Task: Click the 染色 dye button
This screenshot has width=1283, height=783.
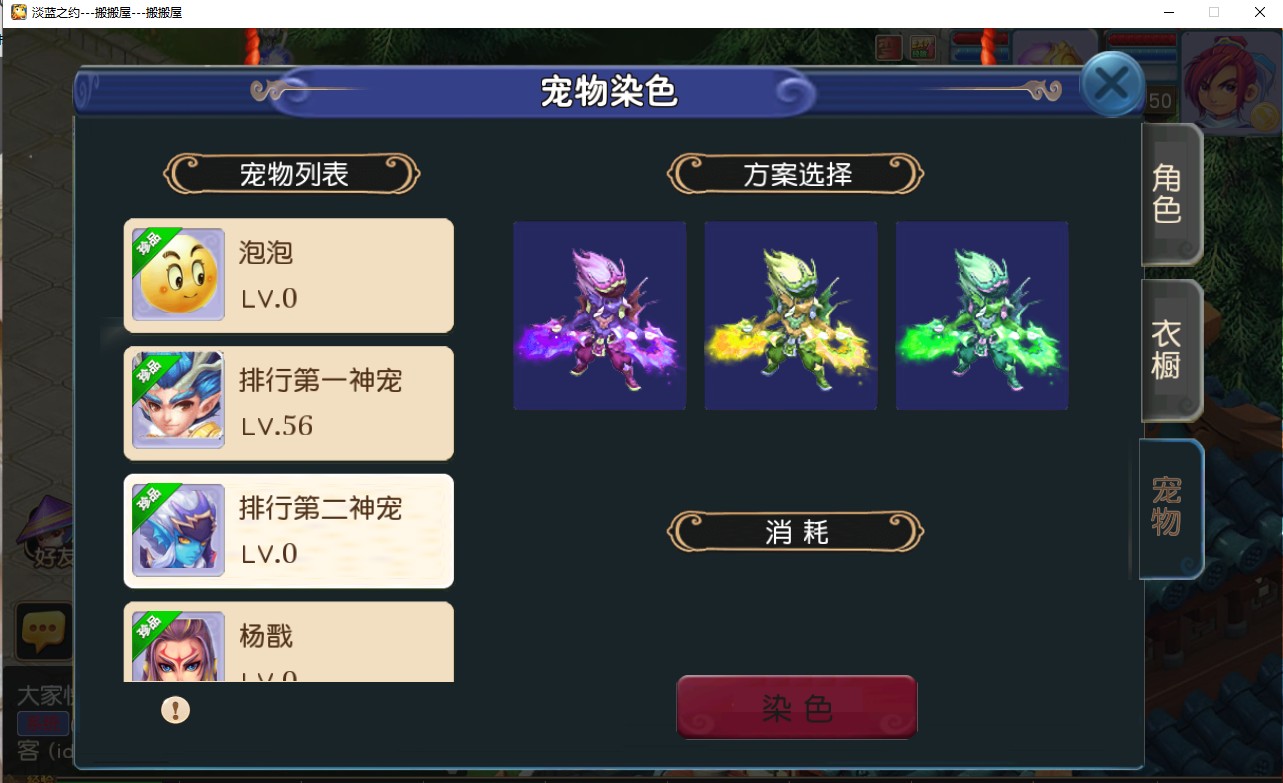Action: pyautogui.click(x=797, y=707)
